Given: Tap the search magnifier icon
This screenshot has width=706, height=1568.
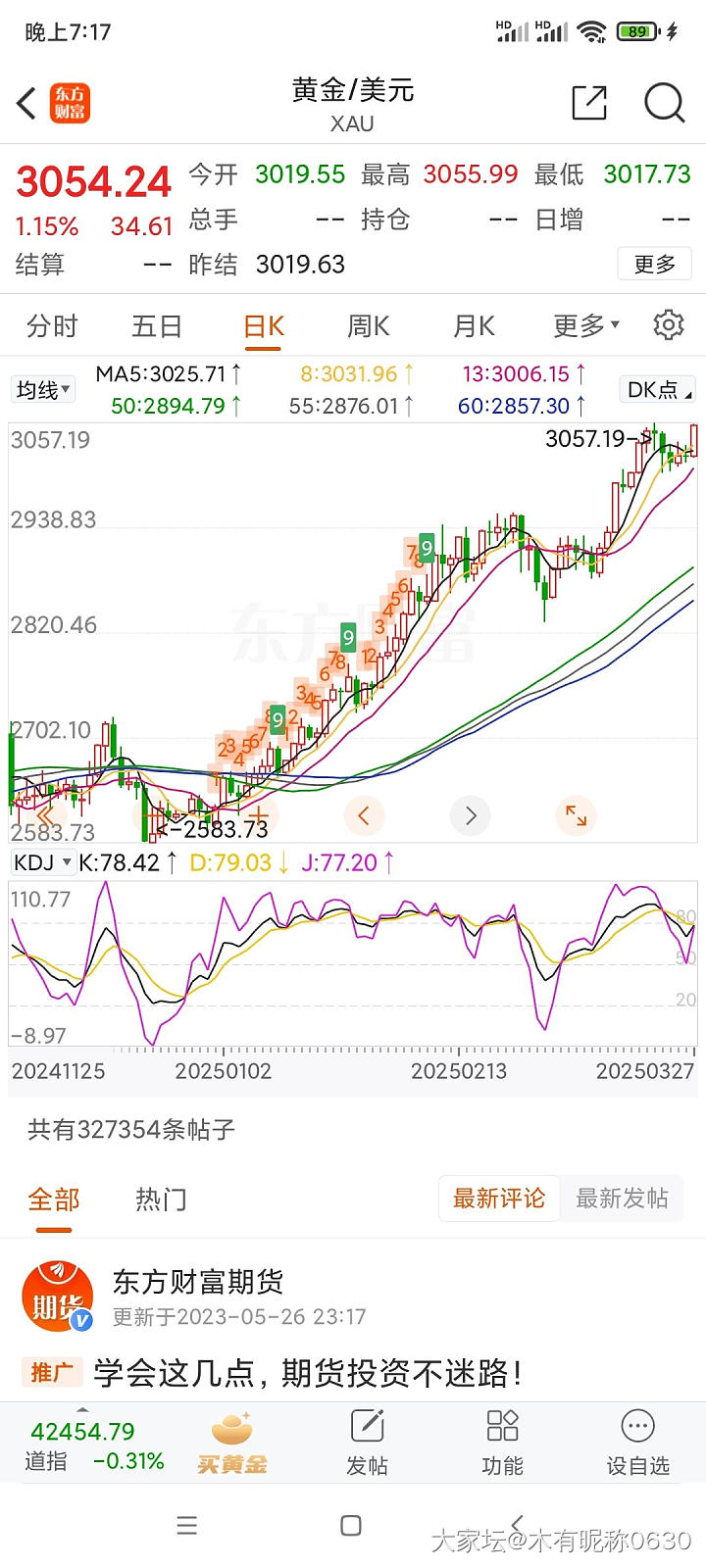Looking at the screenshot, I should 664,103.
